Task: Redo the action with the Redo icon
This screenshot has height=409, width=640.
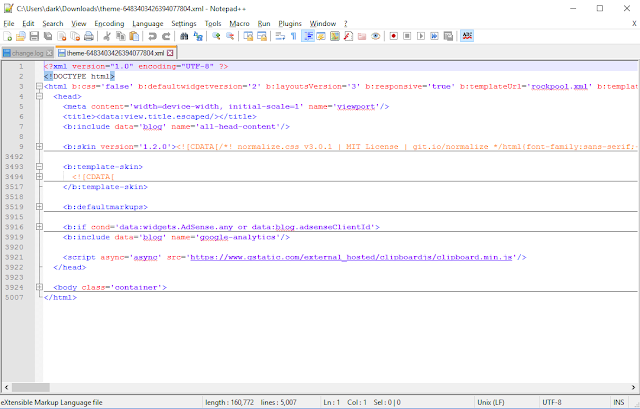Action: [x=166, y=36]
